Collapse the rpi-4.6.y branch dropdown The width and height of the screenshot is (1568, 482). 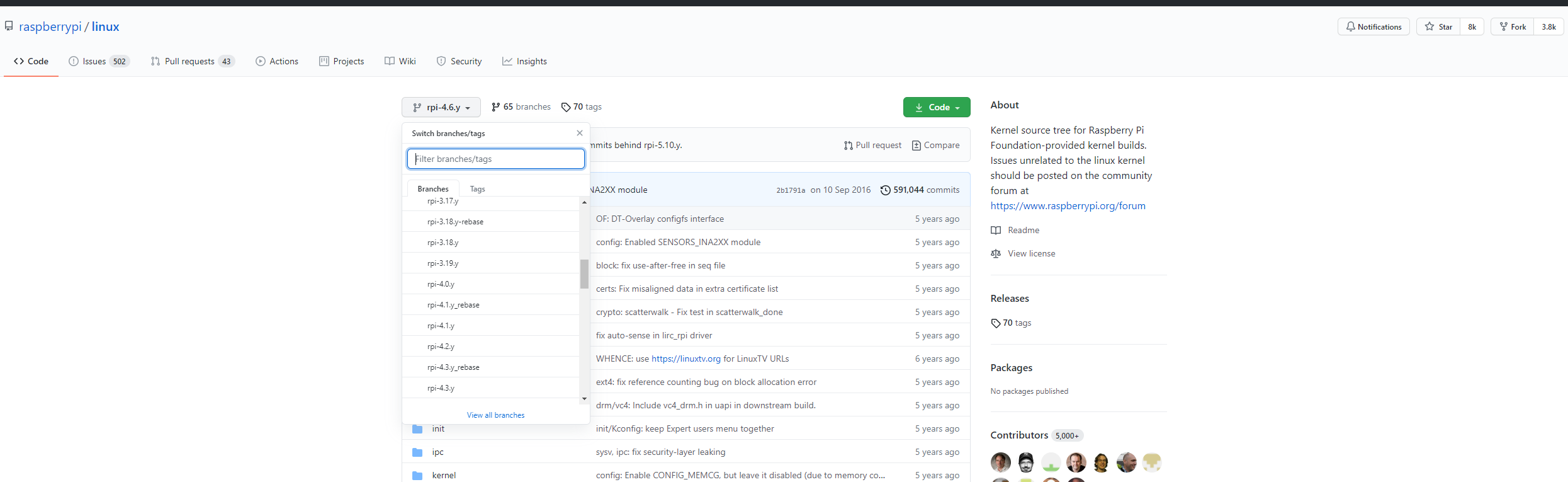(x=441, y=107)
